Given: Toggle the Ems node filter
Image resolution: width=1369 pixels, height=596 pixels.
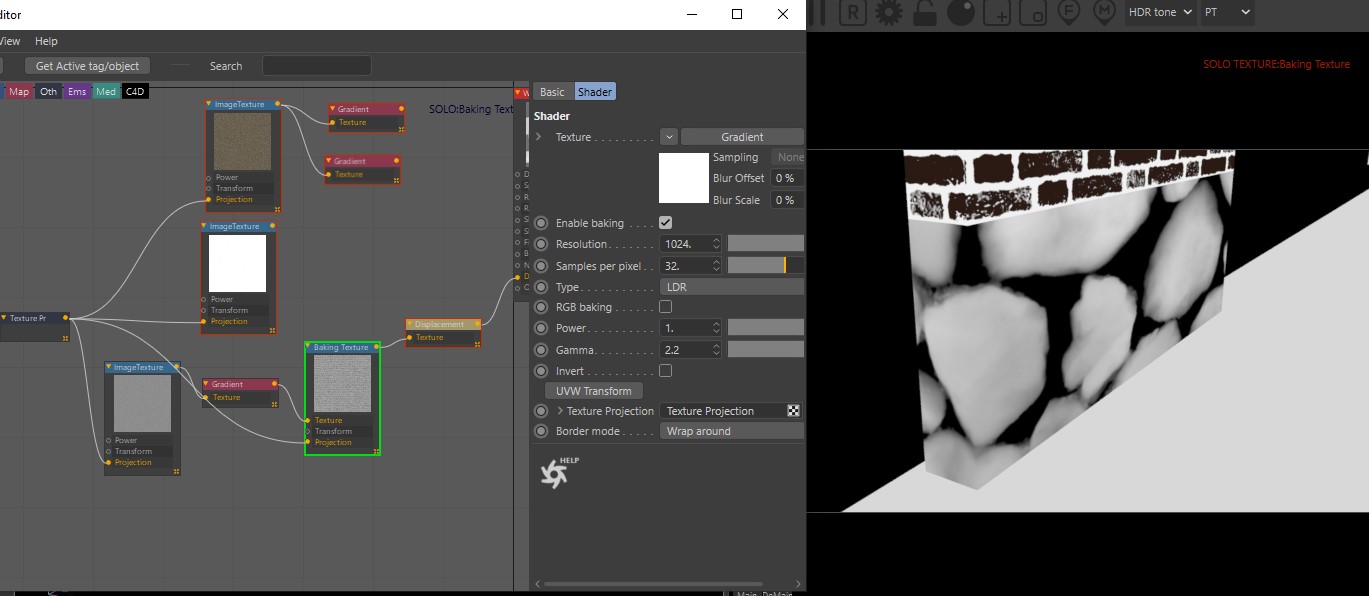Looking at the screenshot, I should click(x=77, y=92).
